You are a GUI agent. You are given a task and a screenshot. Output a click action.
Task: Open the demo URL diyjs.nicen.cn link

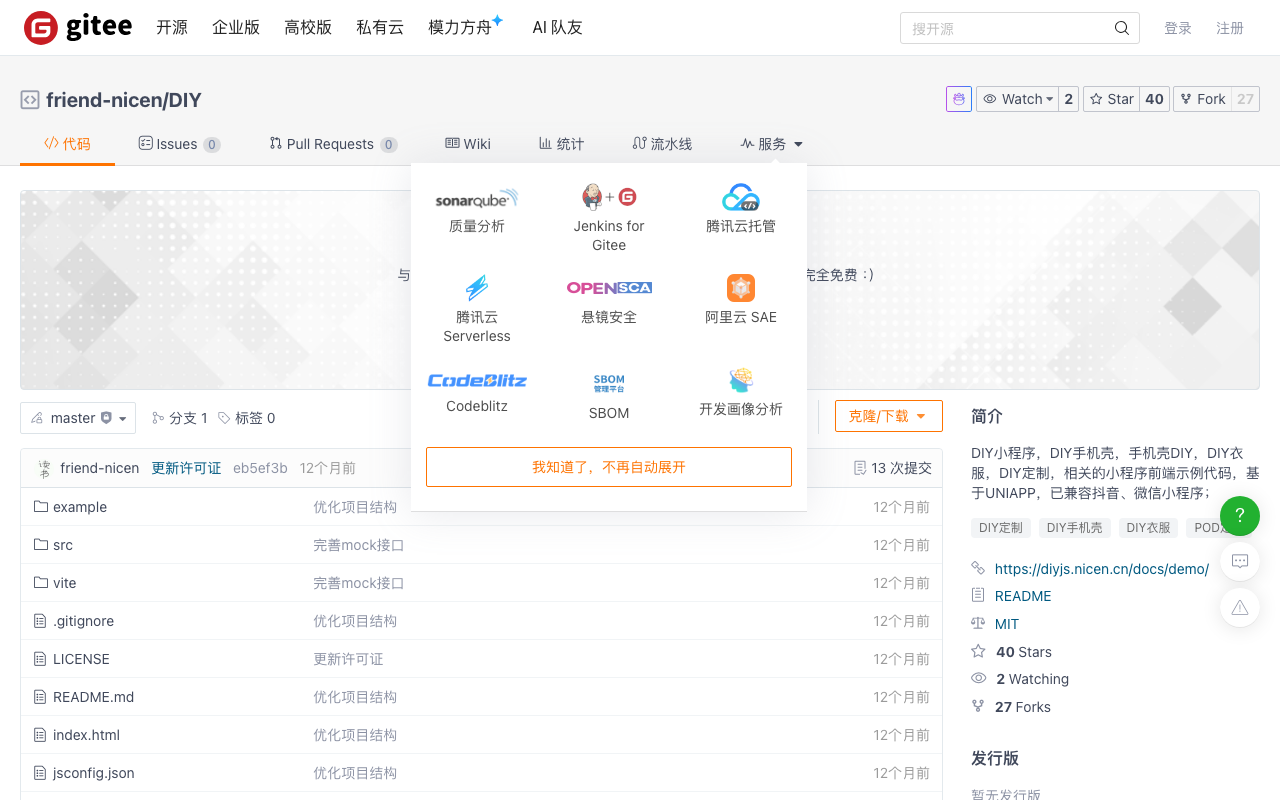[x=1101, y=568]
